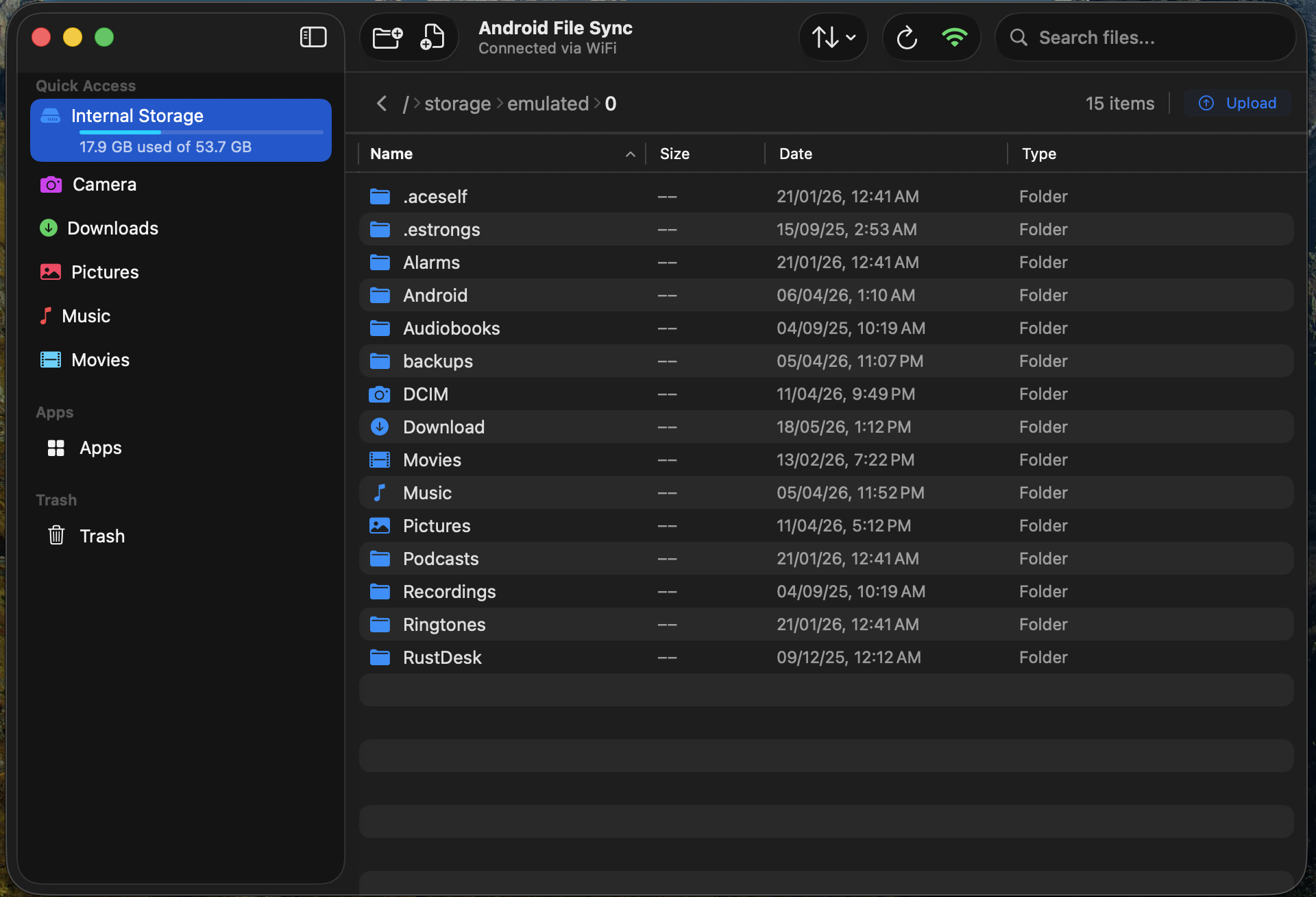Click the '15 items' count label
This screenshot has width=1316, height=897.
click(1120, 104)
